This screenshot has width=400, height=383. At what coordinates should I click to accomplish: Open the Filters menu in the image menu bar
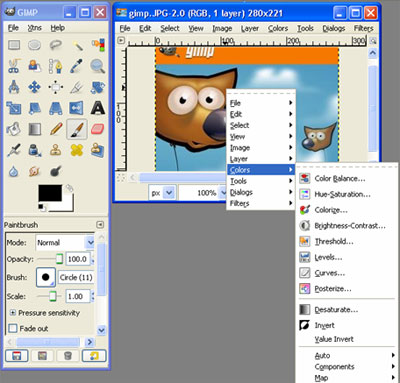[x=363, y=29]
